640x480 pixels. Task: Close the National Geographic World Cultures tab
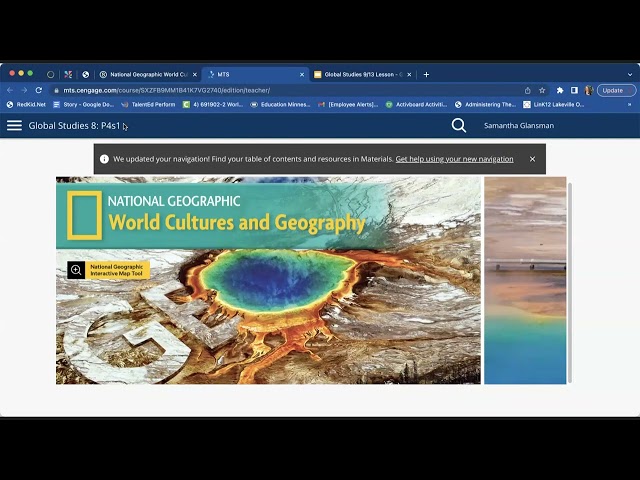[x=195, y=75]
